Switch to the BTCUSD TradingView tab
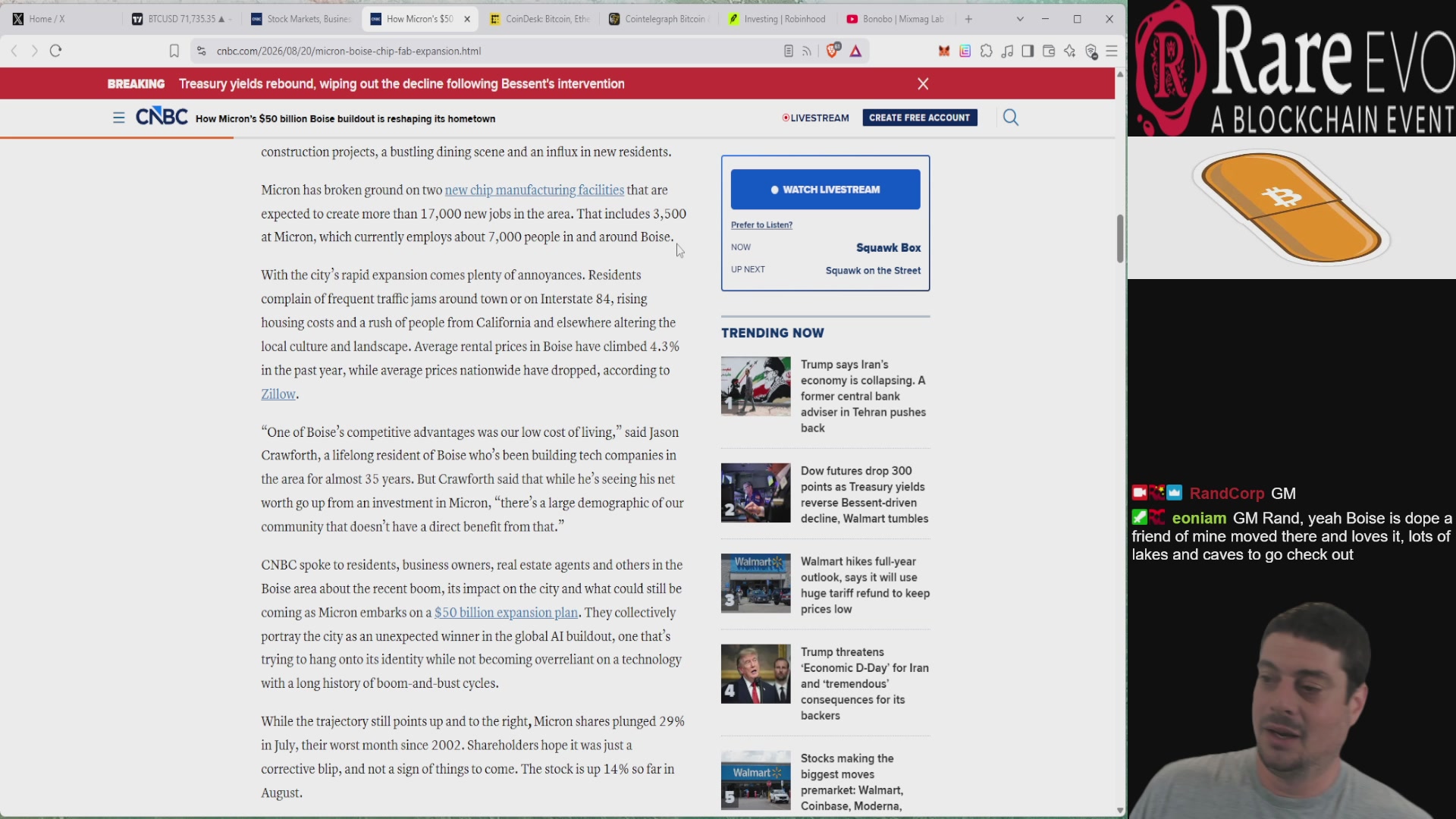Viewport: 1456px width, 819px height. [182, 19]
